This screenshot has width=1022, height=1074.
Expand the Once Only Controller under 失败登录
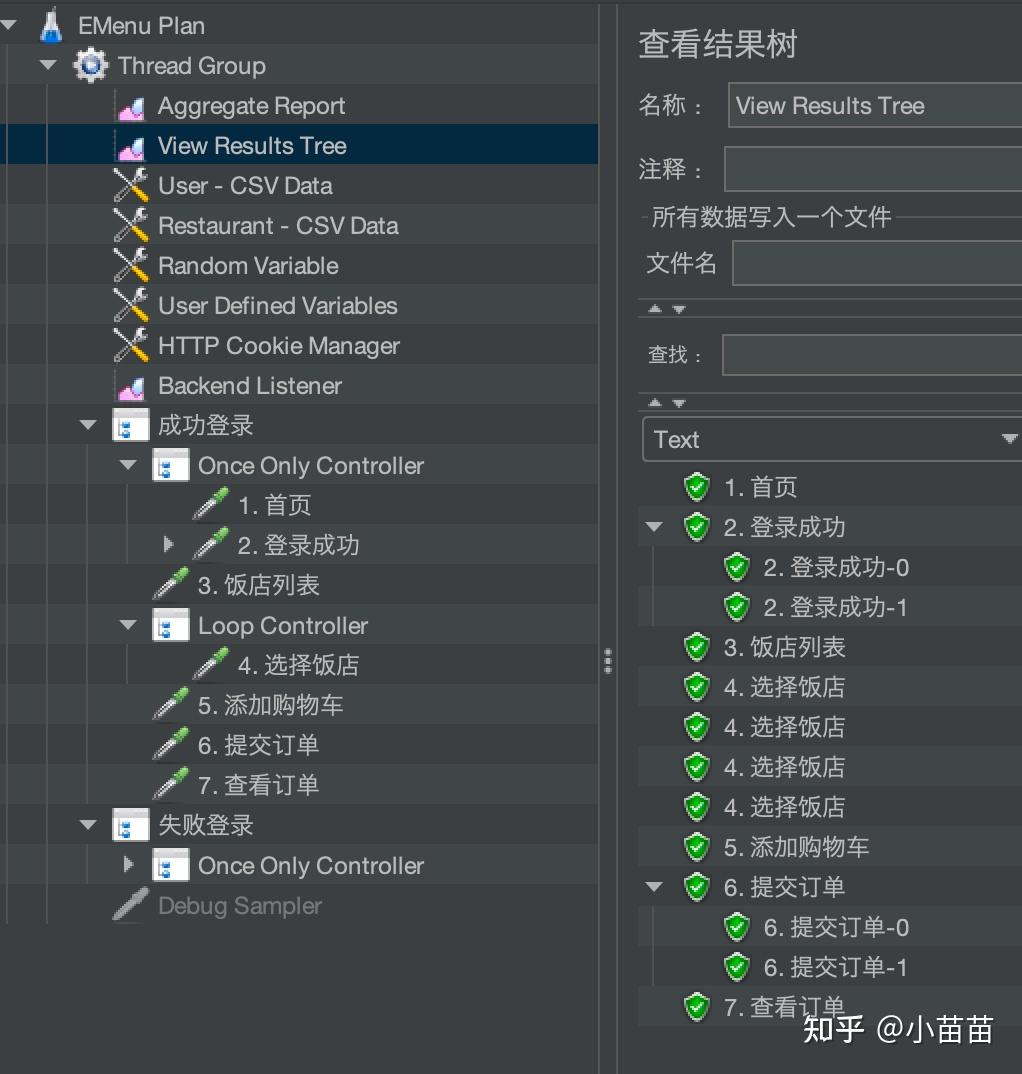click(x=128, y=864)
